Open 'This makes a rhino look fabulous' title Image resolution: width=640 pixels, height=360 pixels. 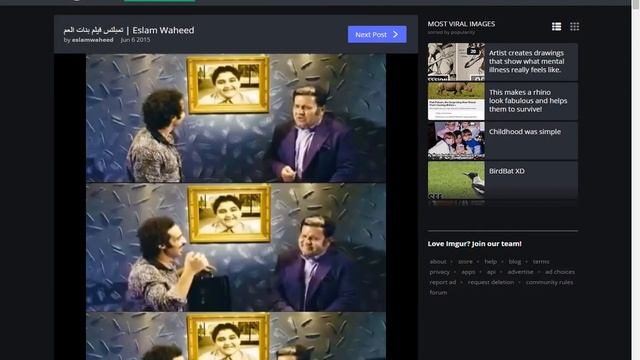pos(528,101)
